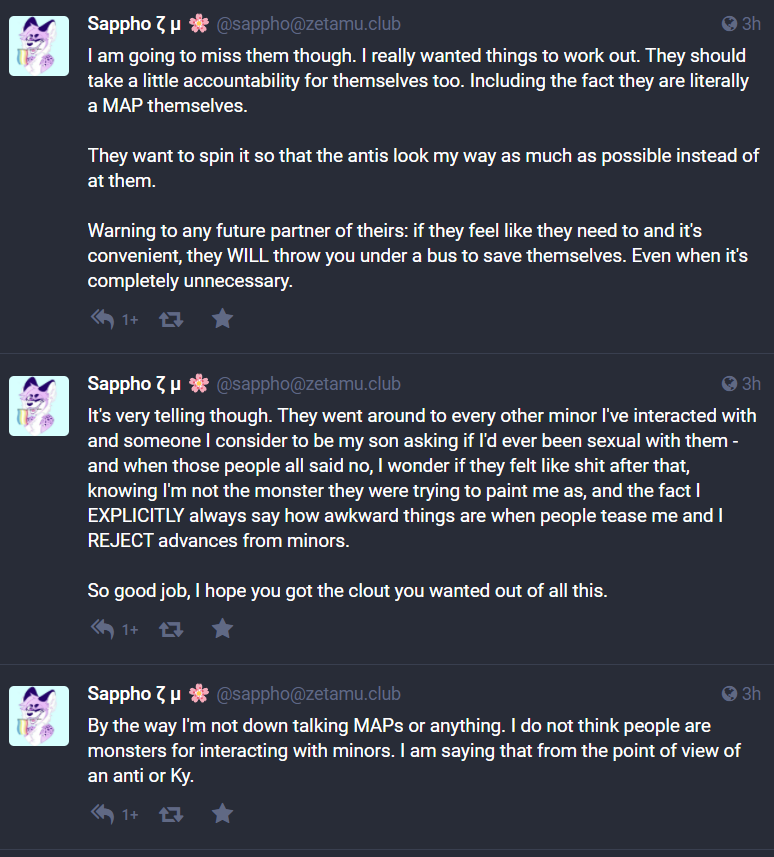
Task: Open @sappho@zetamu.club handle on third post
Action: click(308, 694)
